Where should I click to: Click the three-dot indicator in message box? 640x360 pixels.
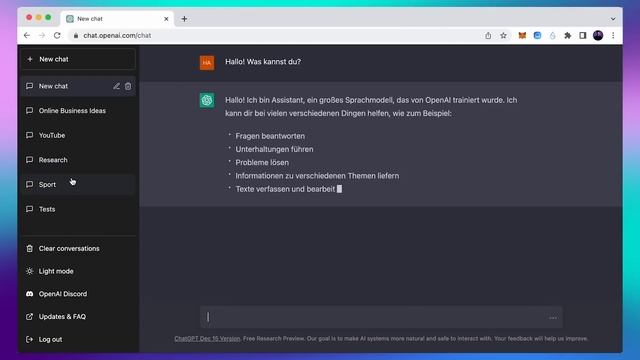click(x=553, y=318)
